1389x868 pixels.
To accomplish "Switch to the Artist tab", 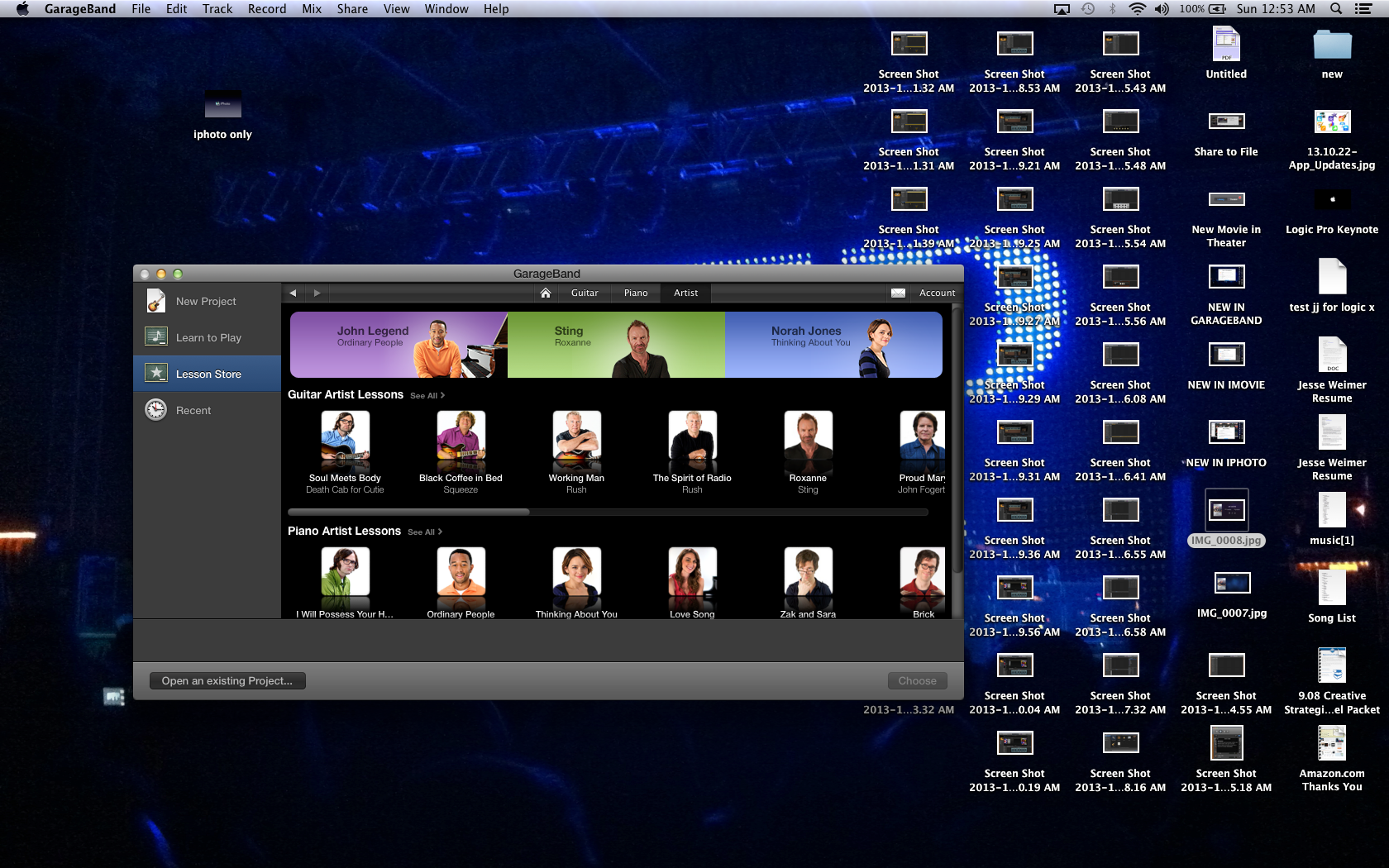I will 685,293.
